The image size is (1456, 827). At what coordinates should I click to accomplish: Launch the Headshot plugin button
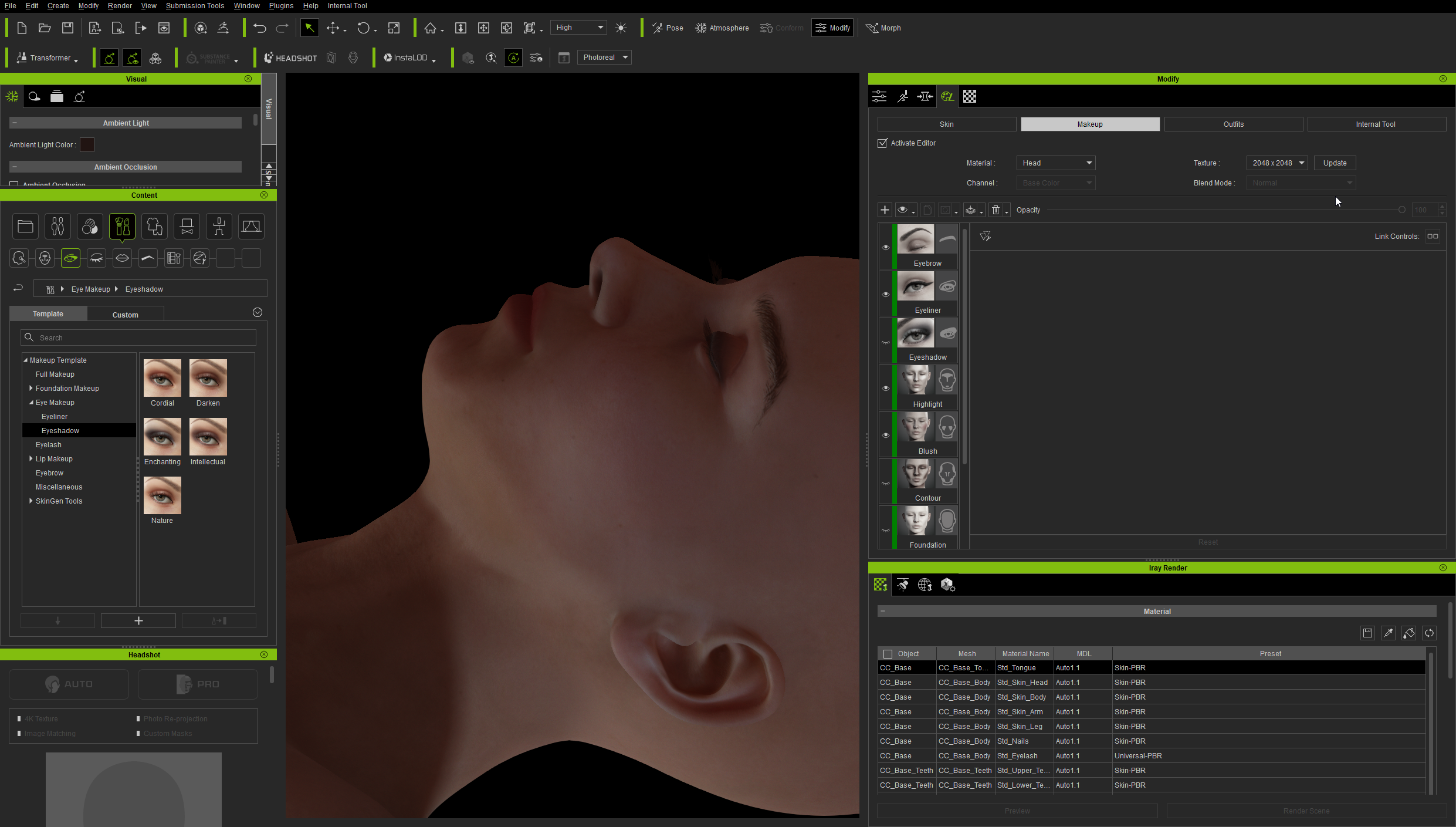click(290, 58)
